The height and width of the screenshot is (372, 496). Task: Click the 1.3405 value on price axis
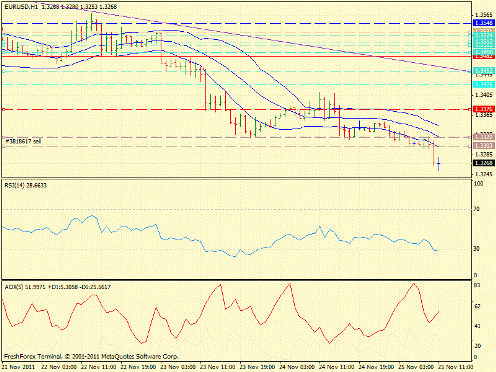tap(484, 95)
